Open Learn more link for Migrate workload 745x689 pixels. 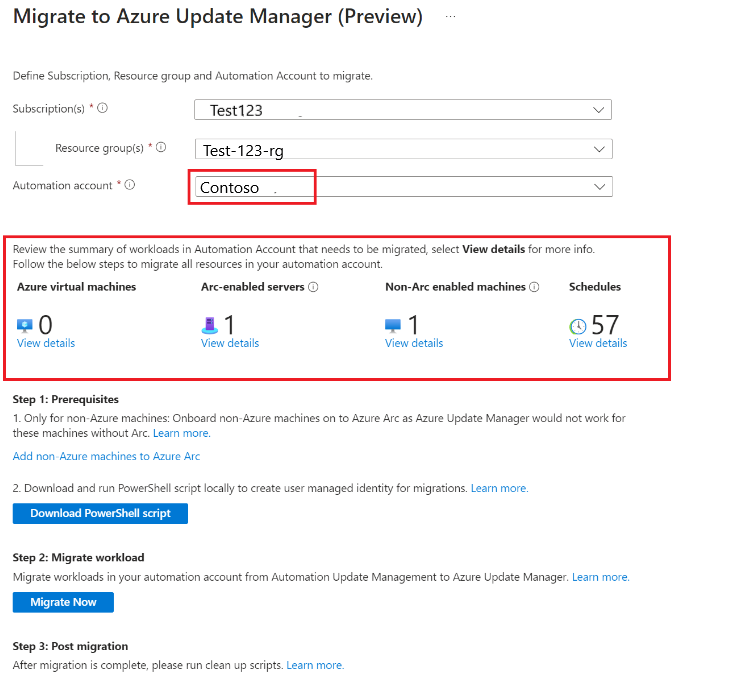coord(601,577)
